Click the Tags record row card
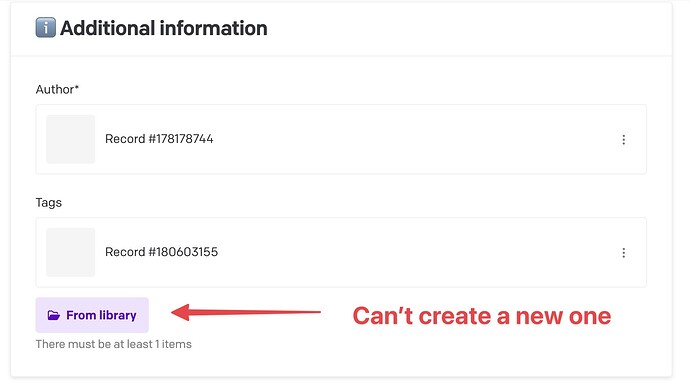The height and width of the screenshot is (388, 690). 341,252
